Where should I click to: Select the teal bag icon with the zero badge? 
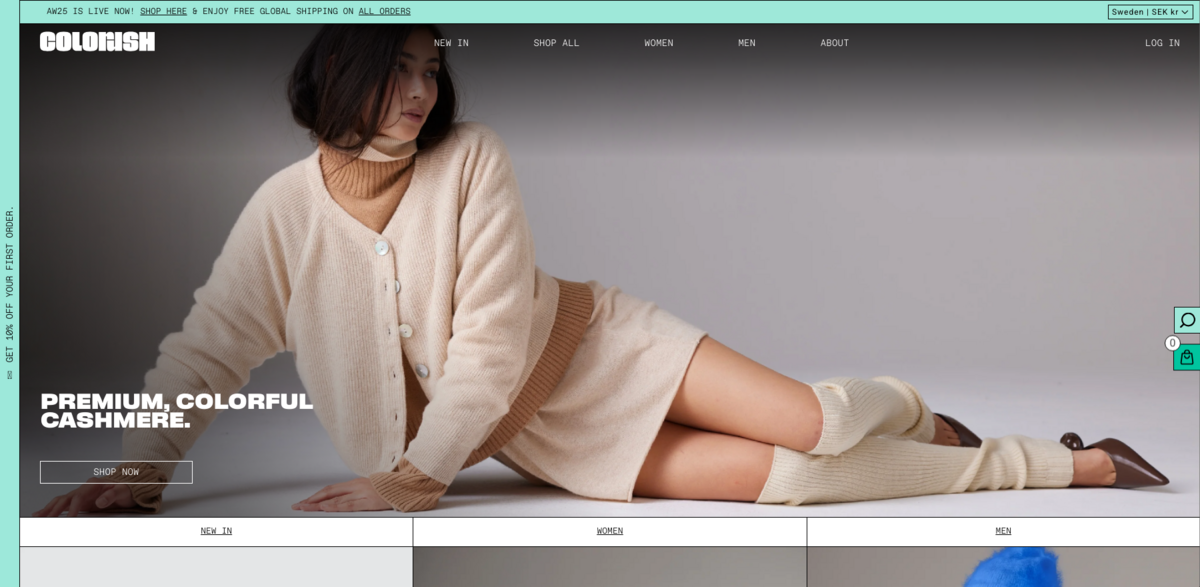1186,357
